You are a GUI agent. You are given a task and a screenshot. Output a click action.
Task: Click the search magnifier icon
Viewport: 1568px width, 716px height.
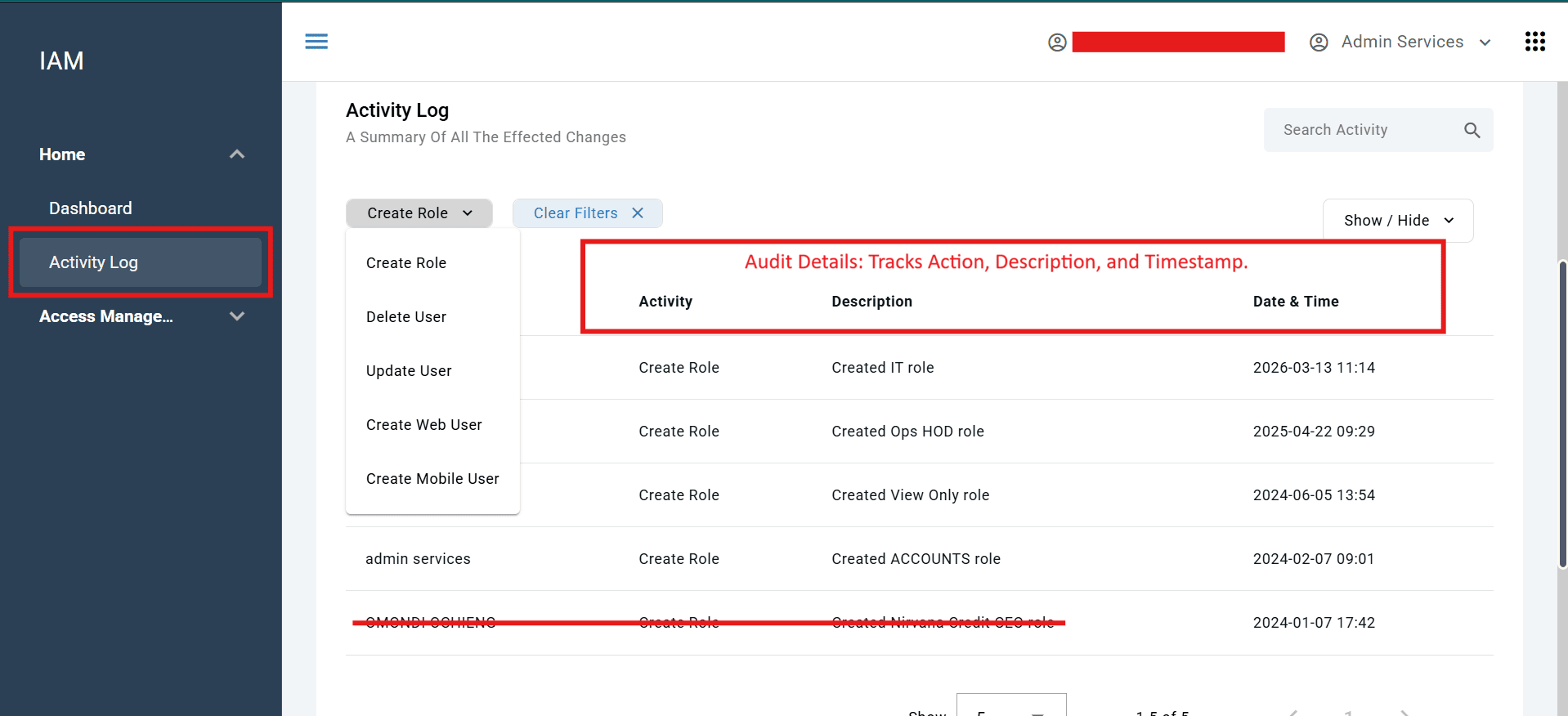1472,130
